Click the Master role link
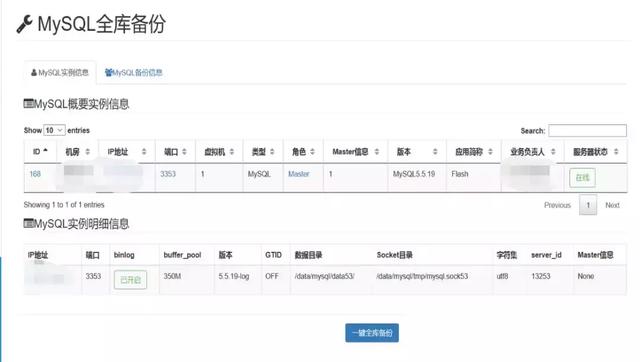The width and height of the screenshot is (640, 362). (299, 174)
